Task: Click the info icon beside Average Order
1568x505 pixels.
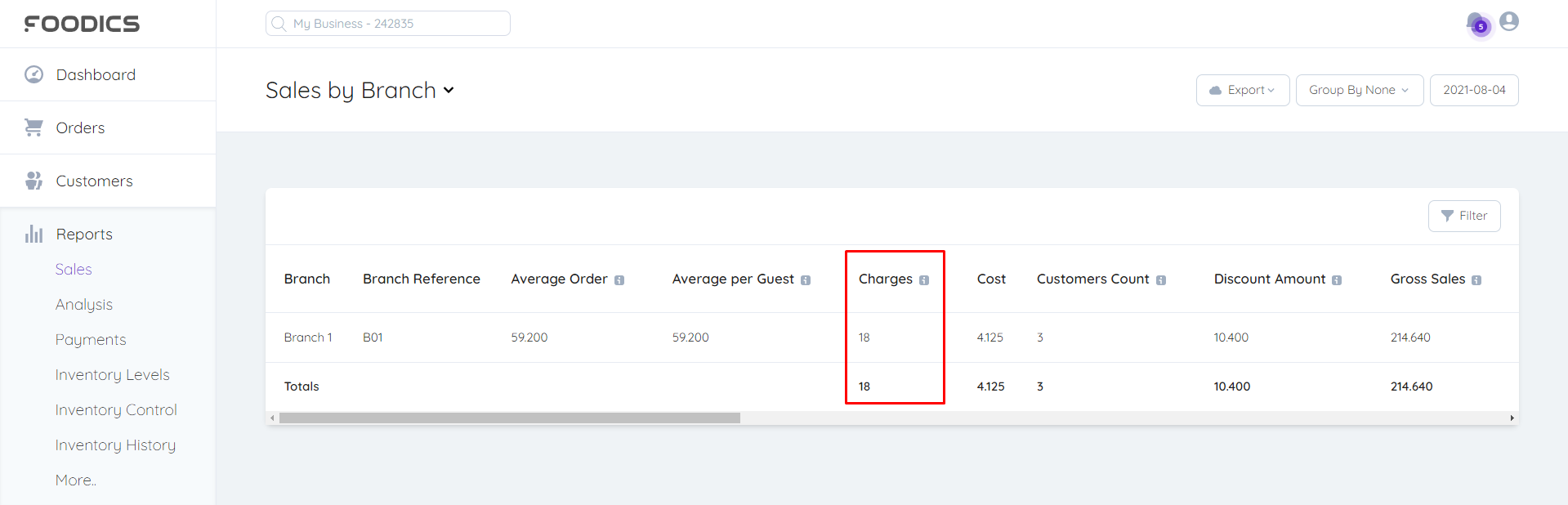Action: (x=619, y=280)
